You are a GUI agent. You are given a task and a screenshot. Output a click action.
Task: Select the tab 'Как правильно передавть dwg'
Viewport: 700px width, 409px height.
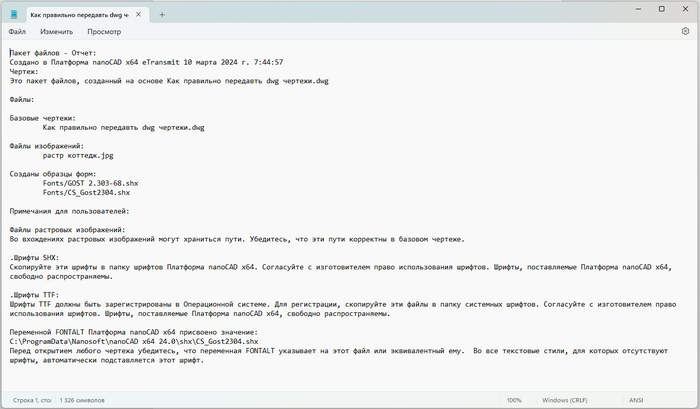(x=79, y=15)
